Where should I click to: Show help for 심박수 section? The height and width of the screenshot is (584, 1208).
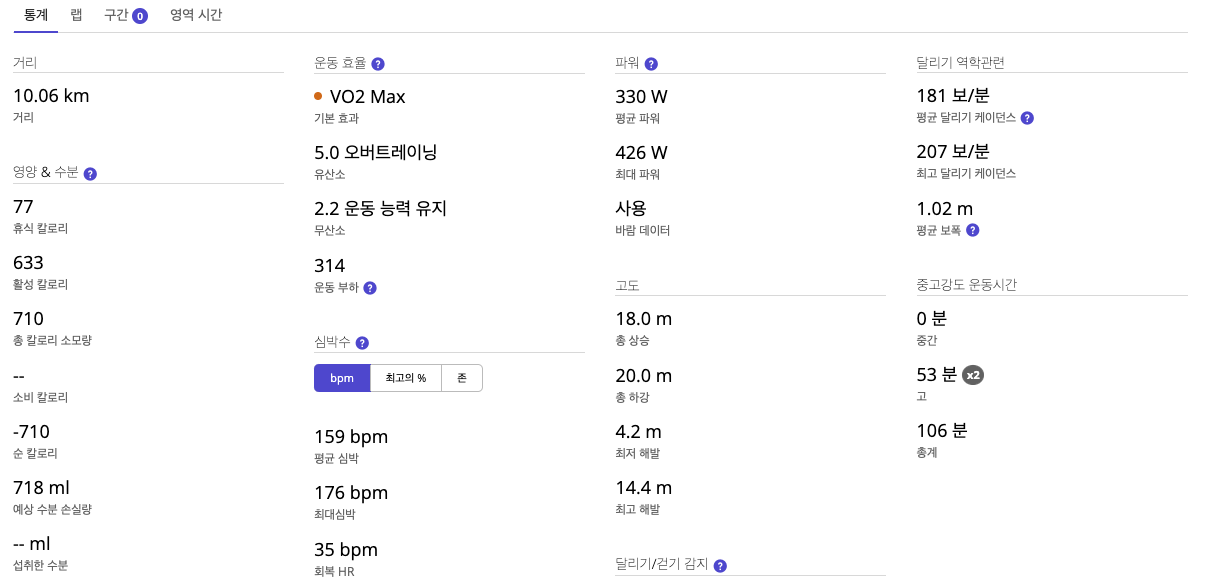(362, 343)
